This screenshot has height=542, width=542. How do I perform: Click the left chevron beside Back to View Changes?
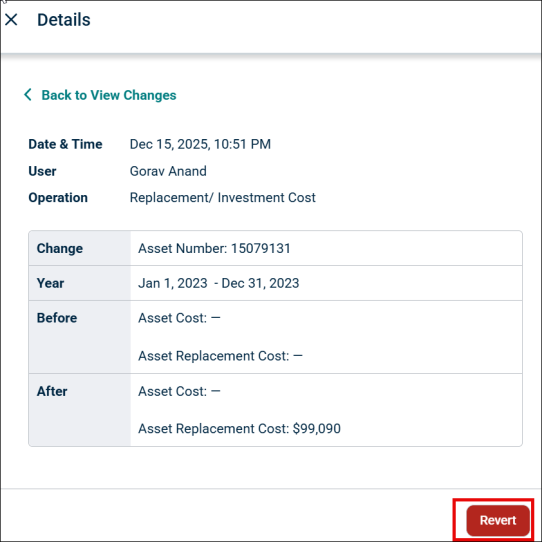pyautogui.click(x=28, y=95)
